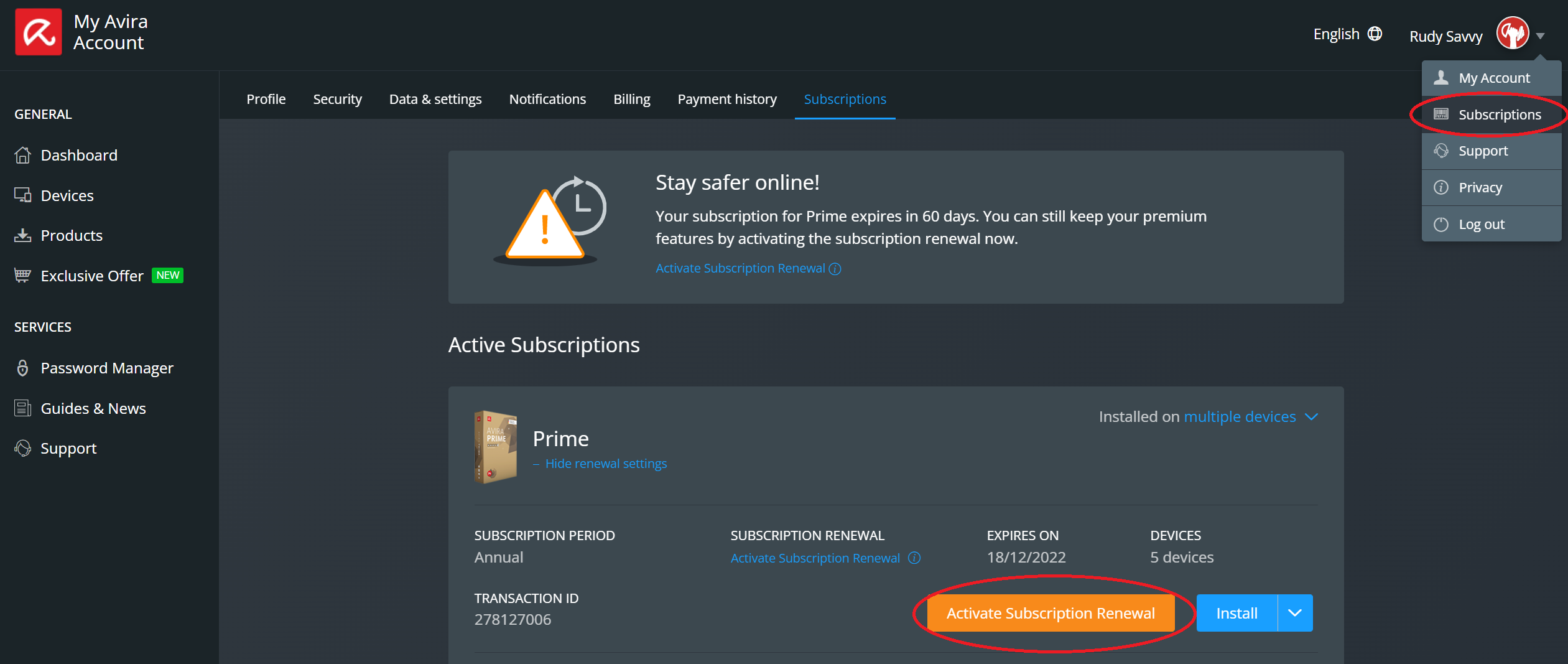Image resolution: width=1568 pixels, height=664 pixels.
Task: Click the Password Manager lock icon
Action: pos(22,368)
